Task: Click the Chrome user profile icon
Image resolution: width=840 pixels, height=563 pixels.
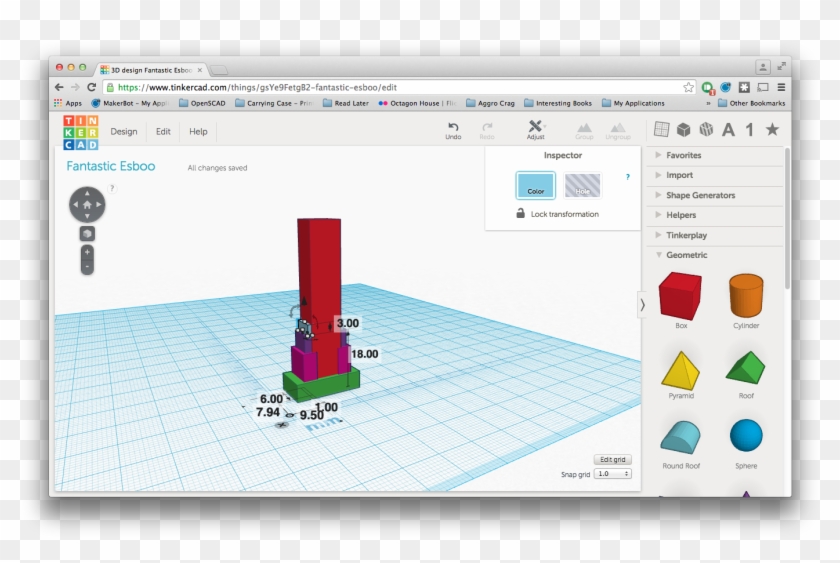Action: point(763,67)
